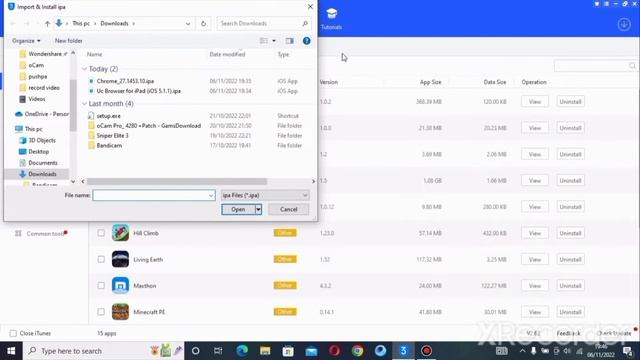Click Common tools in 3uTools sidebar

(x=45, y=234)
